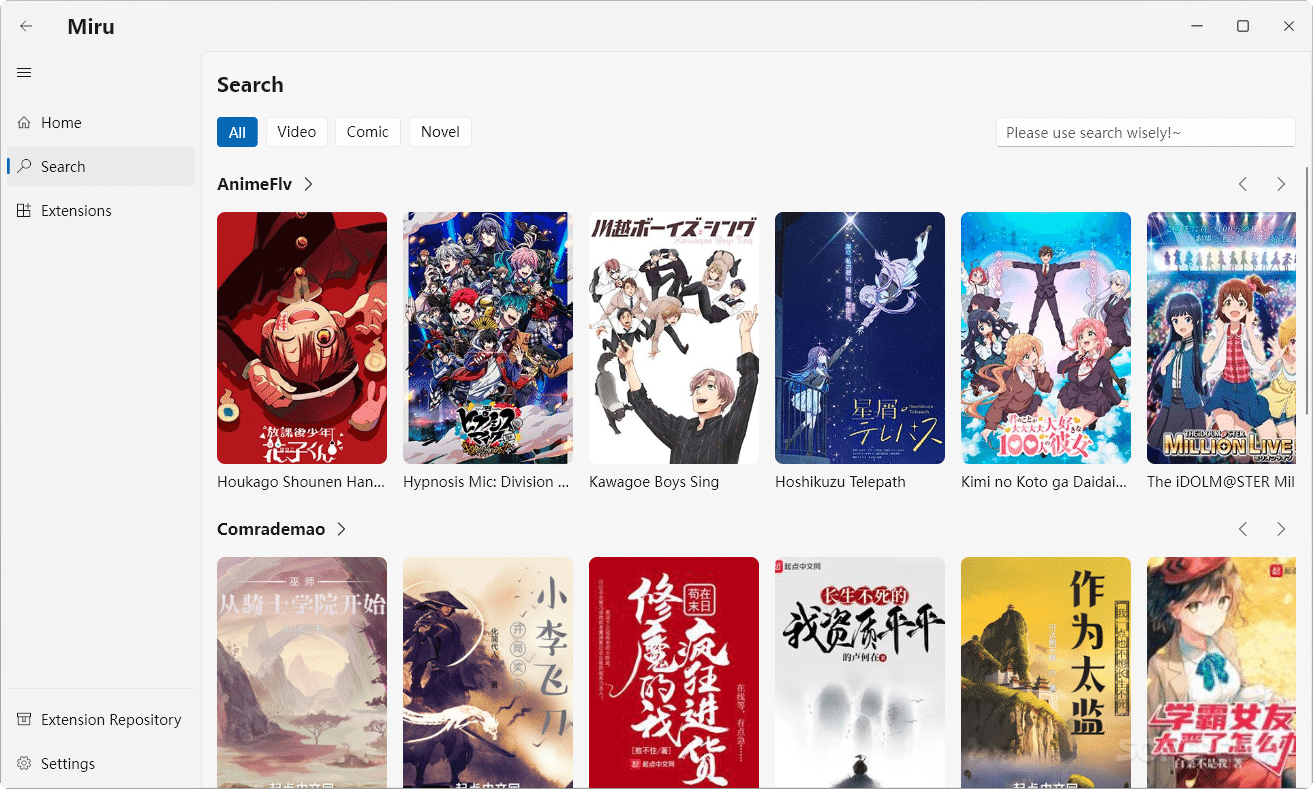The image size is (1313, 789).
Task: Open the Comrademao section heading
Action: [271, 529]
